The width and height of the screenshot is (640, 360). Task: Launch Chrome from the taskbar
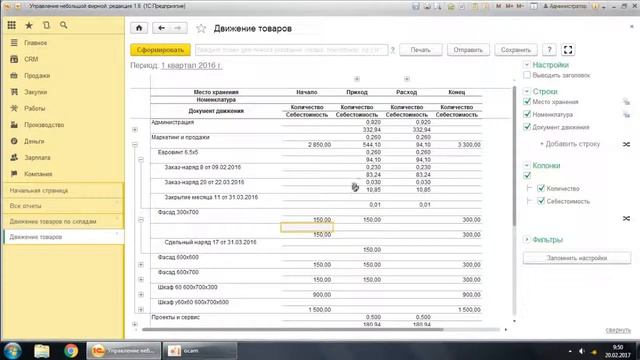71,351
